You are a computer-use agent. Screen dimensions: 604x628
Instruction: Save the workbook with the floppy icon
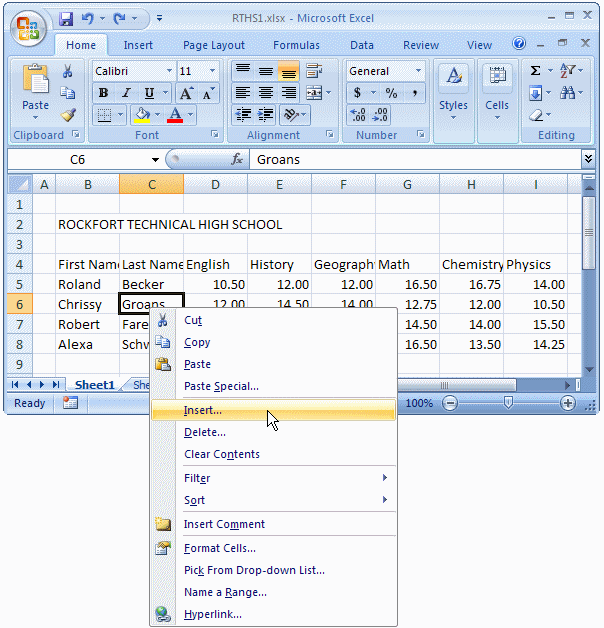pos(66,18)
